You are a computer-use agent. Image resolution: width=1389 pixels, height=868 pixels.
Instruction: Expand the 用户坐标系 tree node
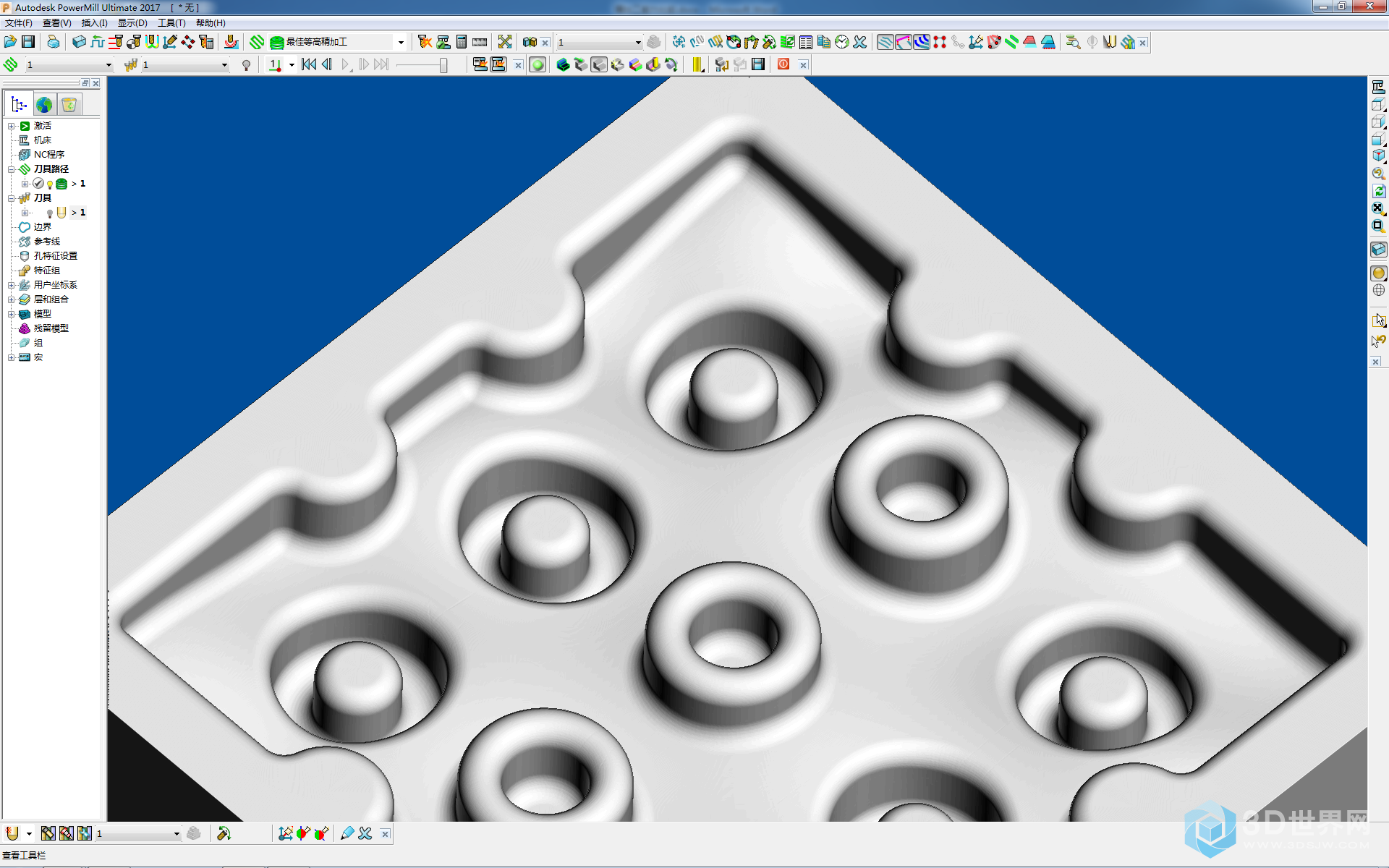click(11, 285)
